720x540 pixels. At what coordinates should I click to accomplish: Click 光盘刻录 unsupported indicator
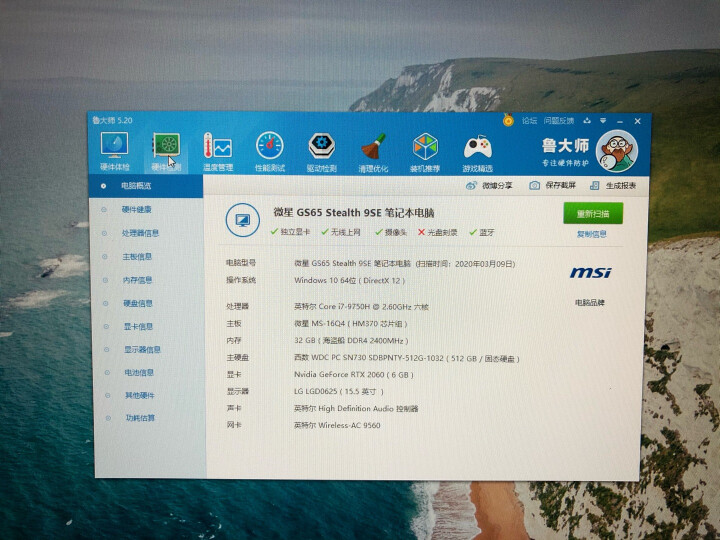[438, 232]
